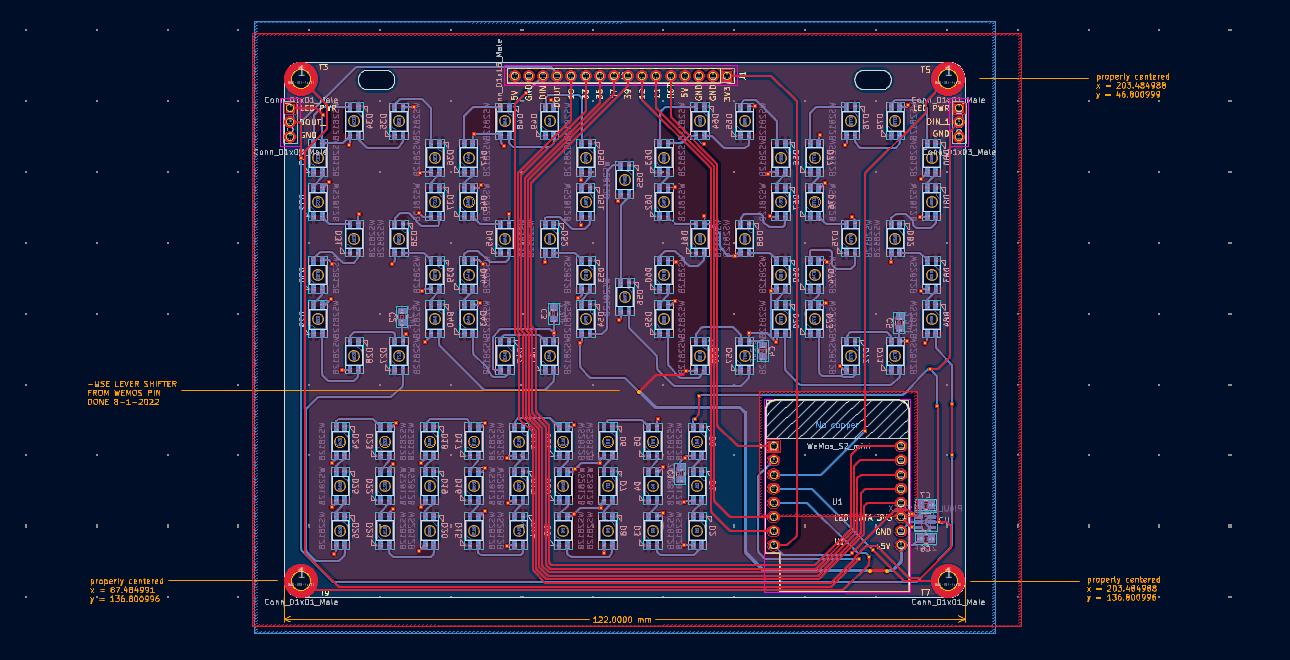Select the T3 mounting hole pad at top-left
Screen dimensions: 1290x660
(301, 78)
